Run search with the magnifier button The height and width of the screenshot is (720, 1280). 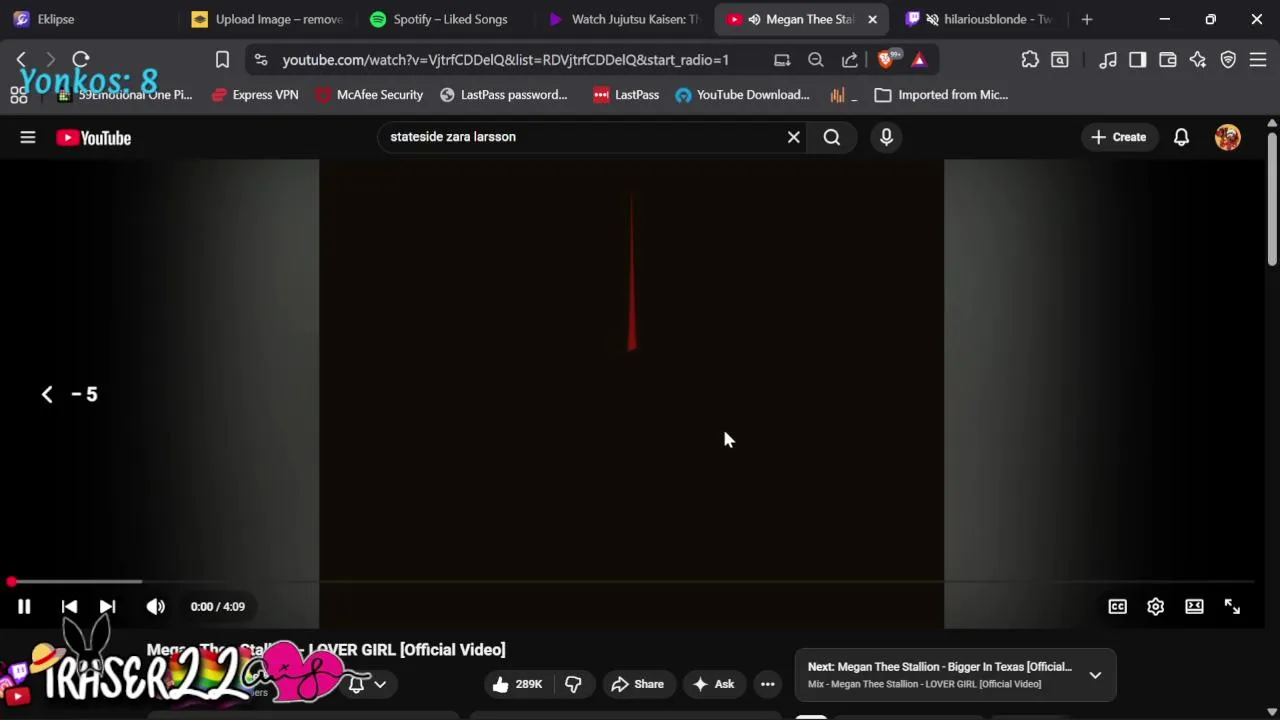tap(832, 137)
